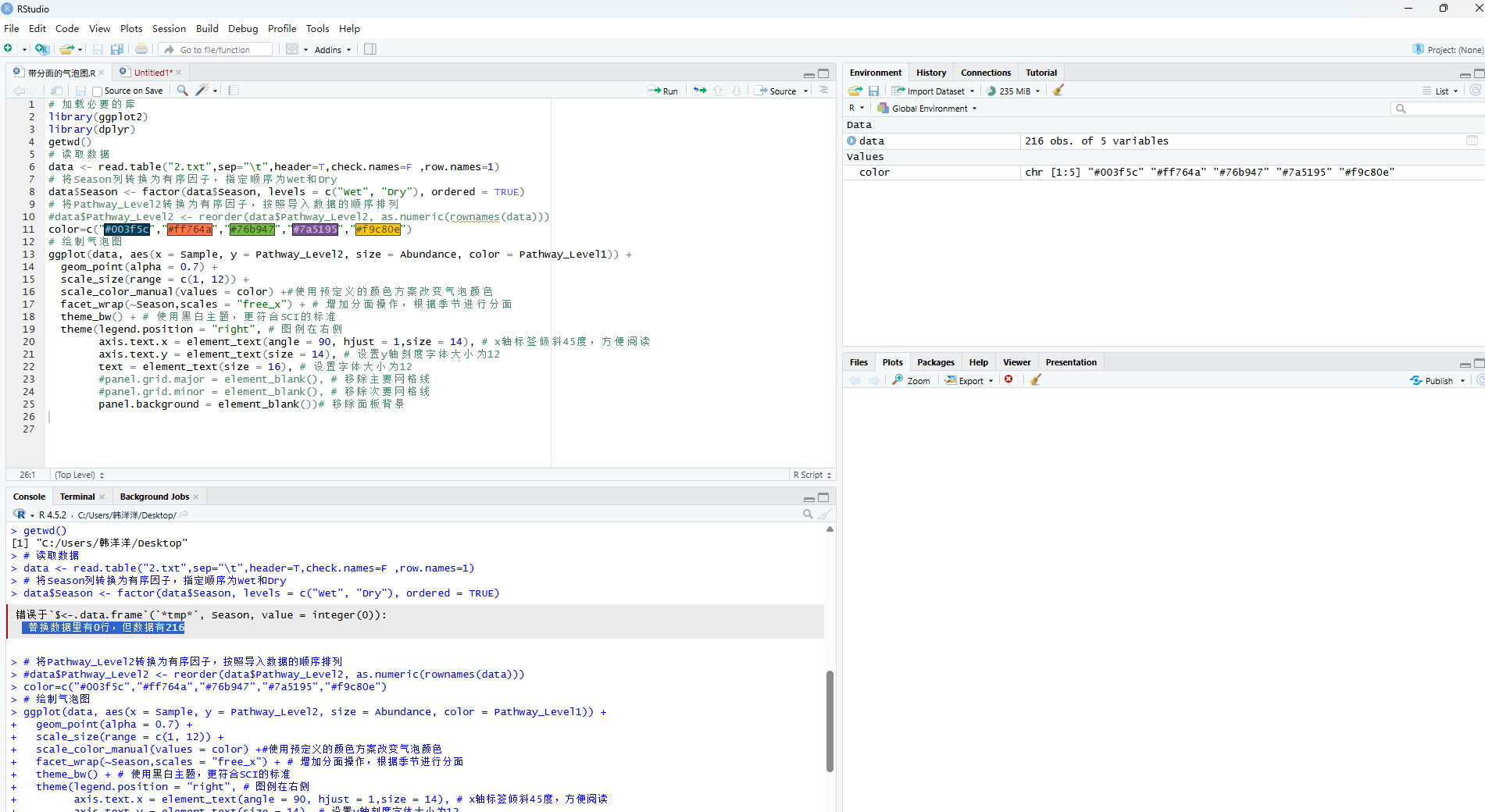
Task: Click the Refresh Environment icon
Action: (1476, 91)
